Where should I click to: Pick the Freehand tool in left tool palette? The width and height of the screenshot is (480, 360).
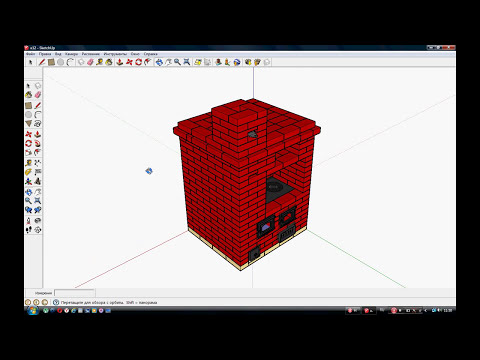[38, 124]
